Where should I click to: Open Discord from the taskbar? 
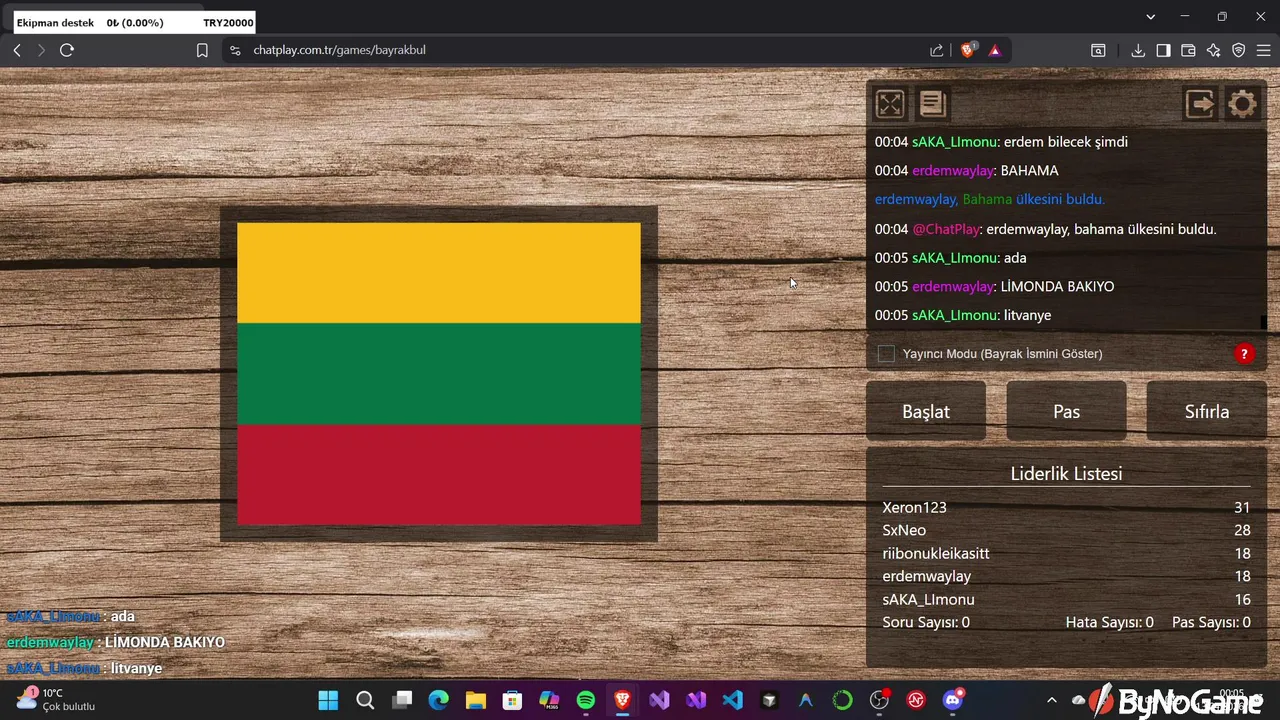pos(953,700)
